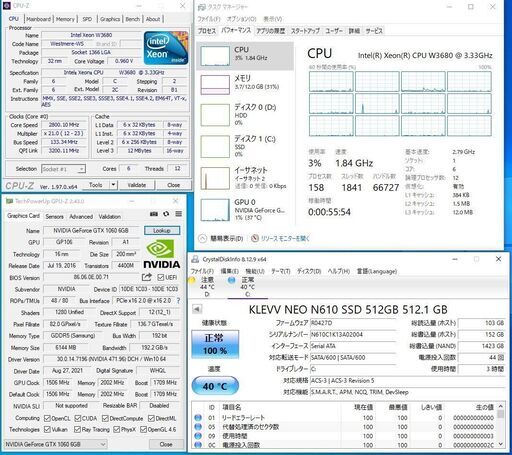Click the GPU-Z screenshot camera icon
The width and height of the screenshot is (512, 455).
(154, 214)
